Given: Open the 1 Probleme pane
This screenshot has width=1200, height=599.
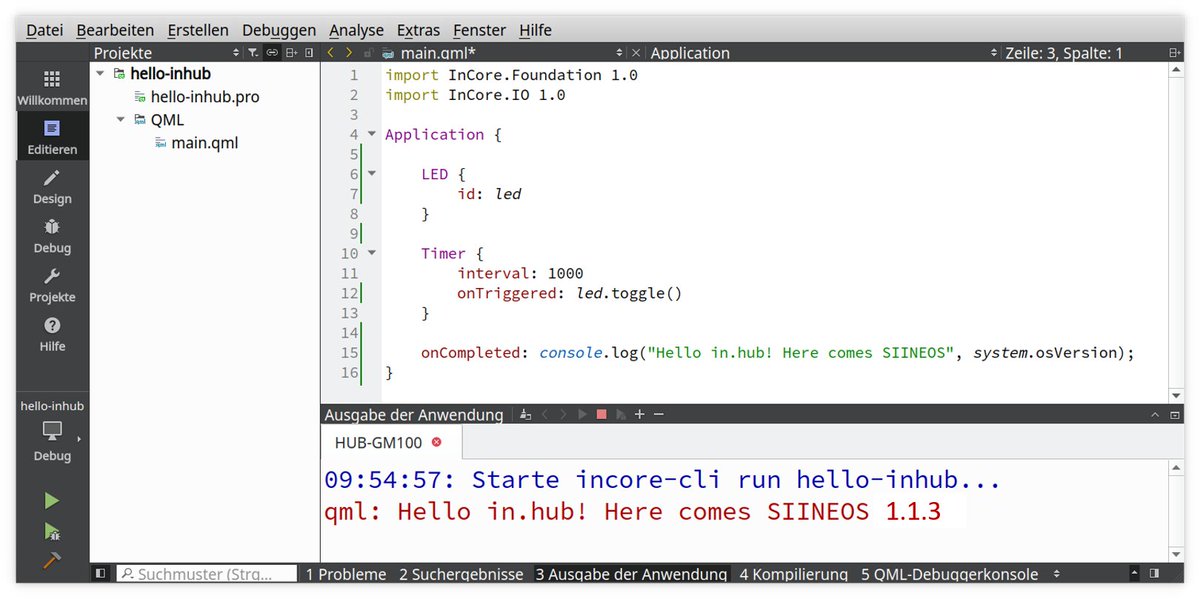Looking at the screenshot, I should (x=346, y=574).
